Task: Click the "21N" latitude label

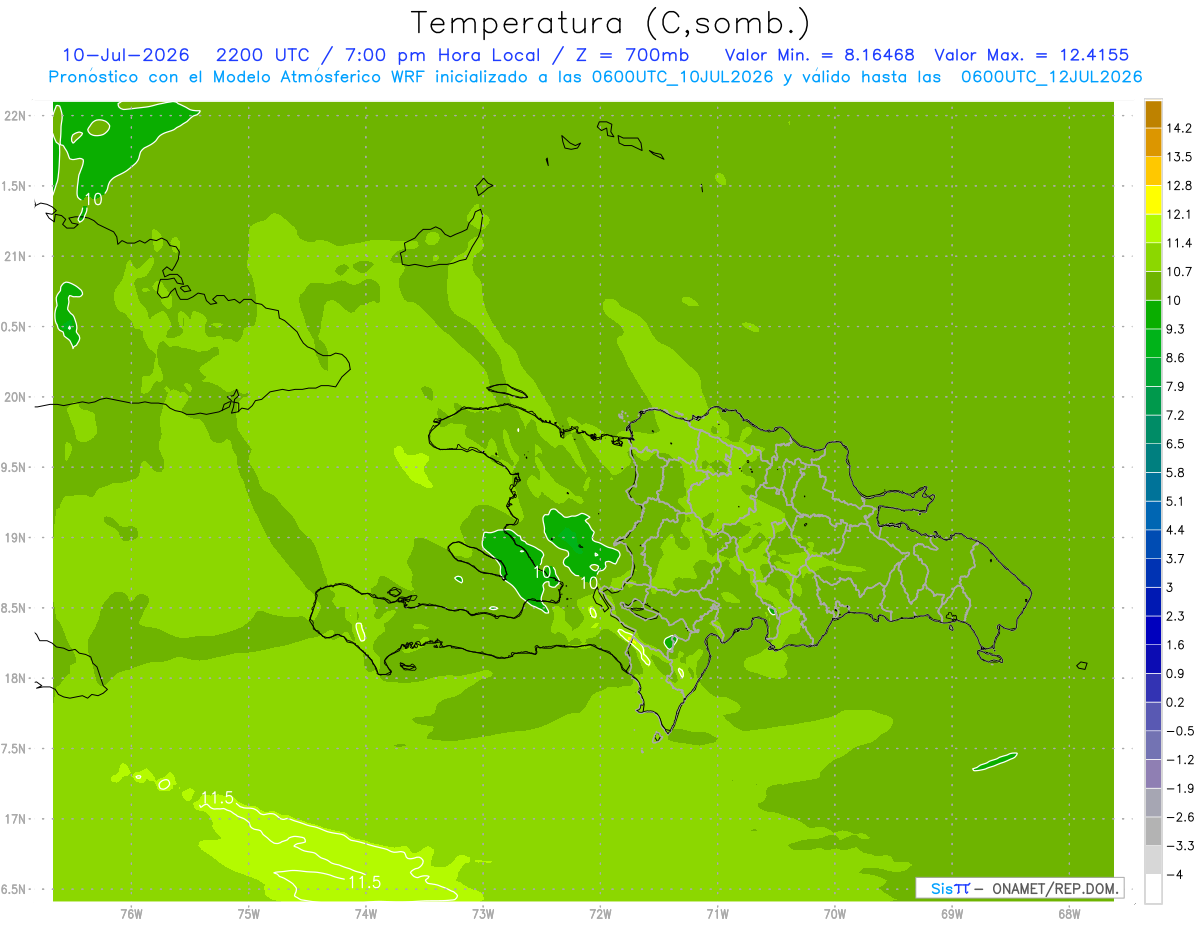Action: pos(16,257)
